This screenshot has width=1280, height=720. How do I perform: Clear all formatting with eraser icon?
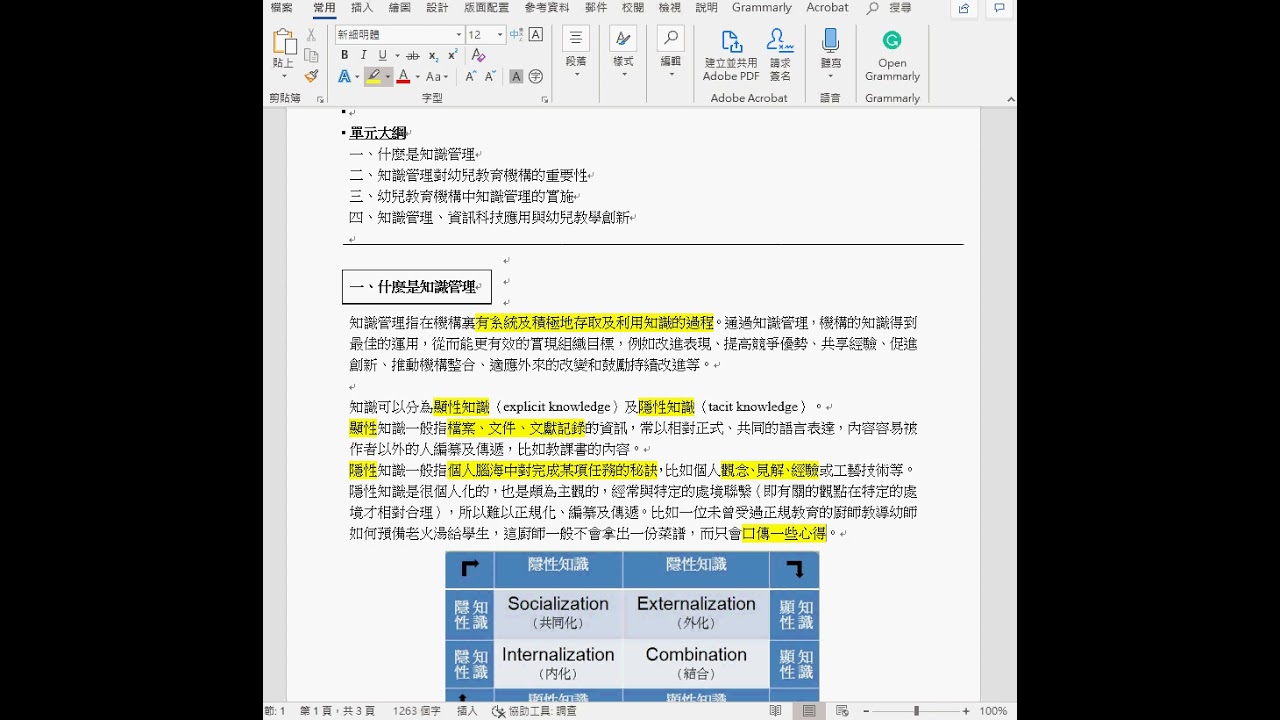click(478, 55)
